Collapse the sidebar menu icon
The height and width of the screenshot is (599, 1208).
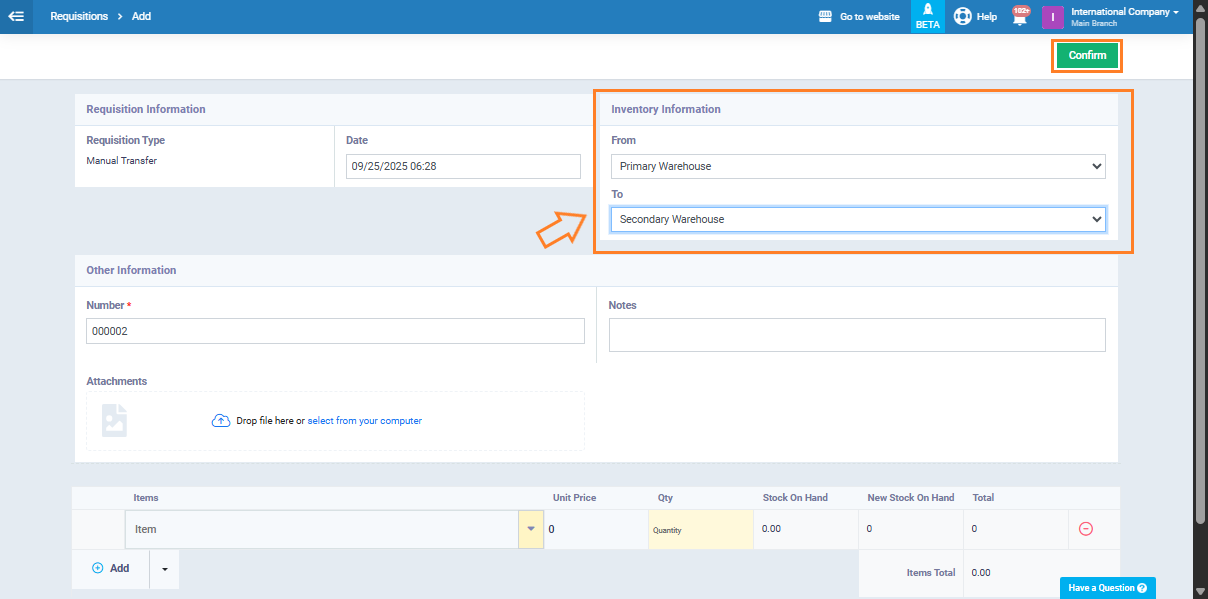click(16, 17)
